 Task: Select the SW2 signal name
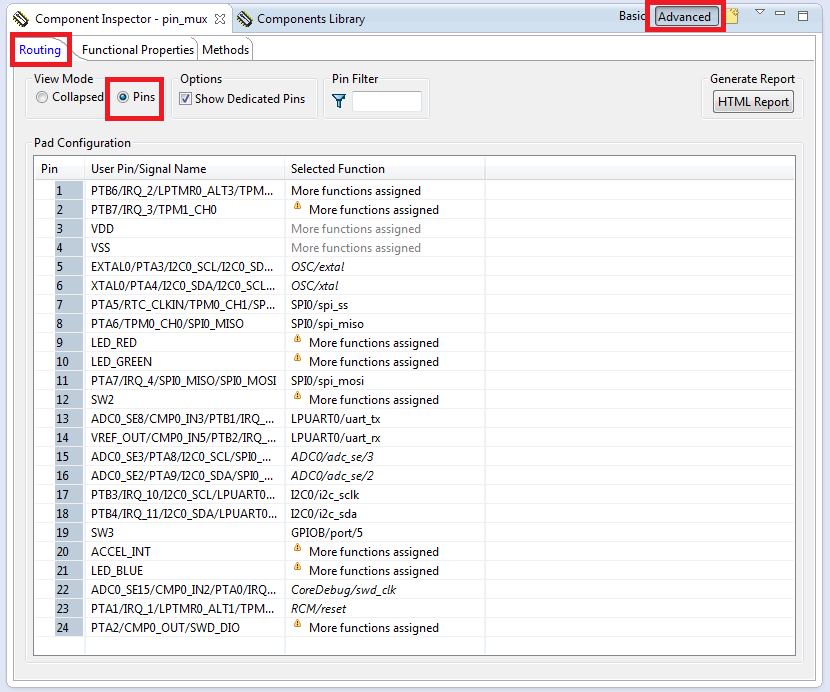tap(102, 400)
